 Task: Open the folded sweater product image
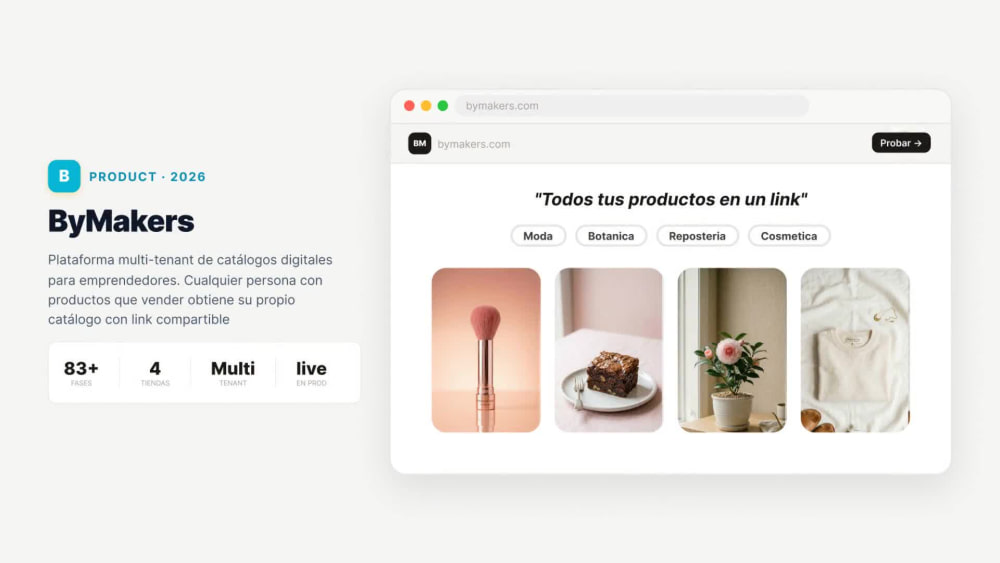click(x=855, y=350)
